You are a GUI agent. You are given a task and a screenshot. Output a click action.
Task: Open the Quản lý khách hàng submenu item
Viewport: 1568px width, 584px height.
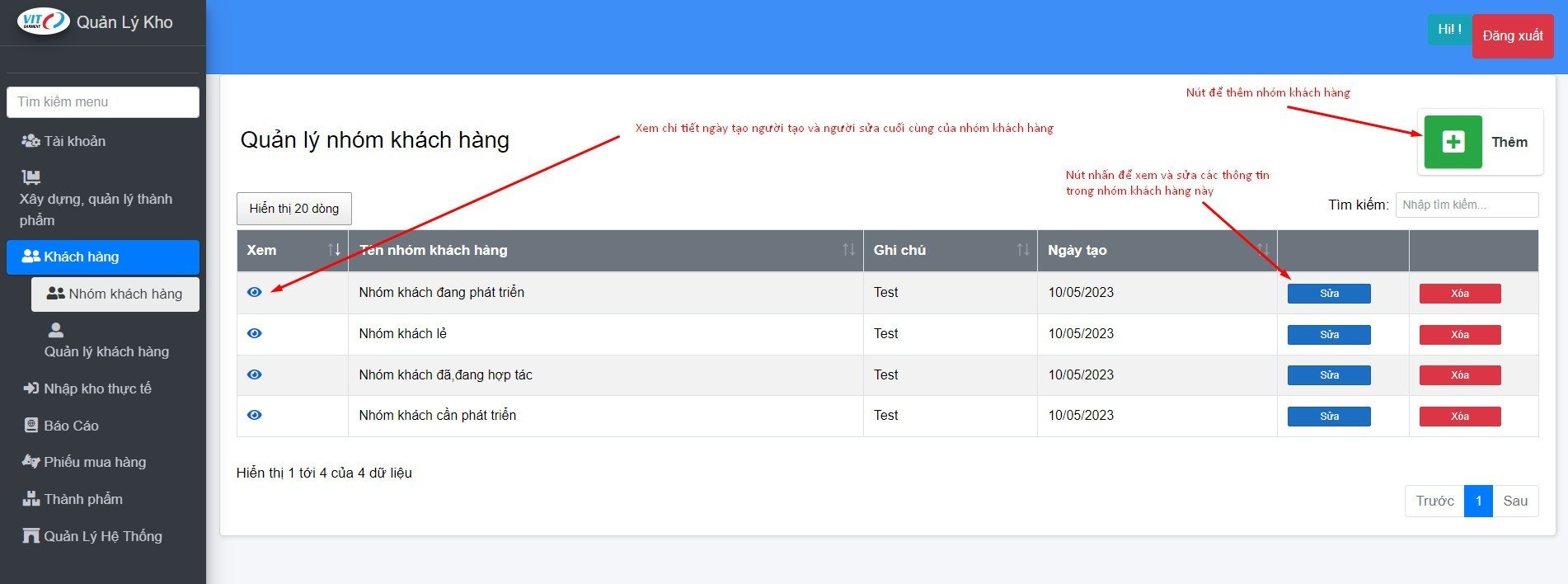pyautogui.click(x=115, y=341)
